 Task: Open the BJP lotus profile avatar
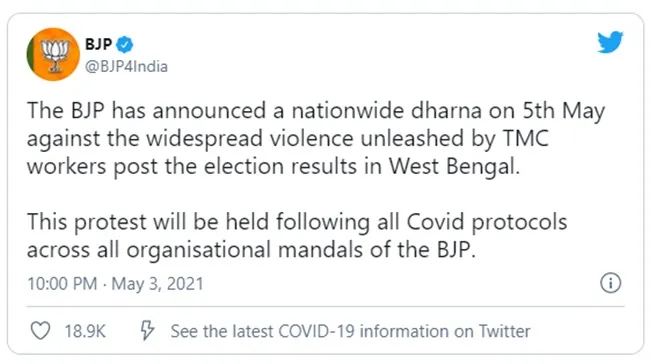pos(53,54)
